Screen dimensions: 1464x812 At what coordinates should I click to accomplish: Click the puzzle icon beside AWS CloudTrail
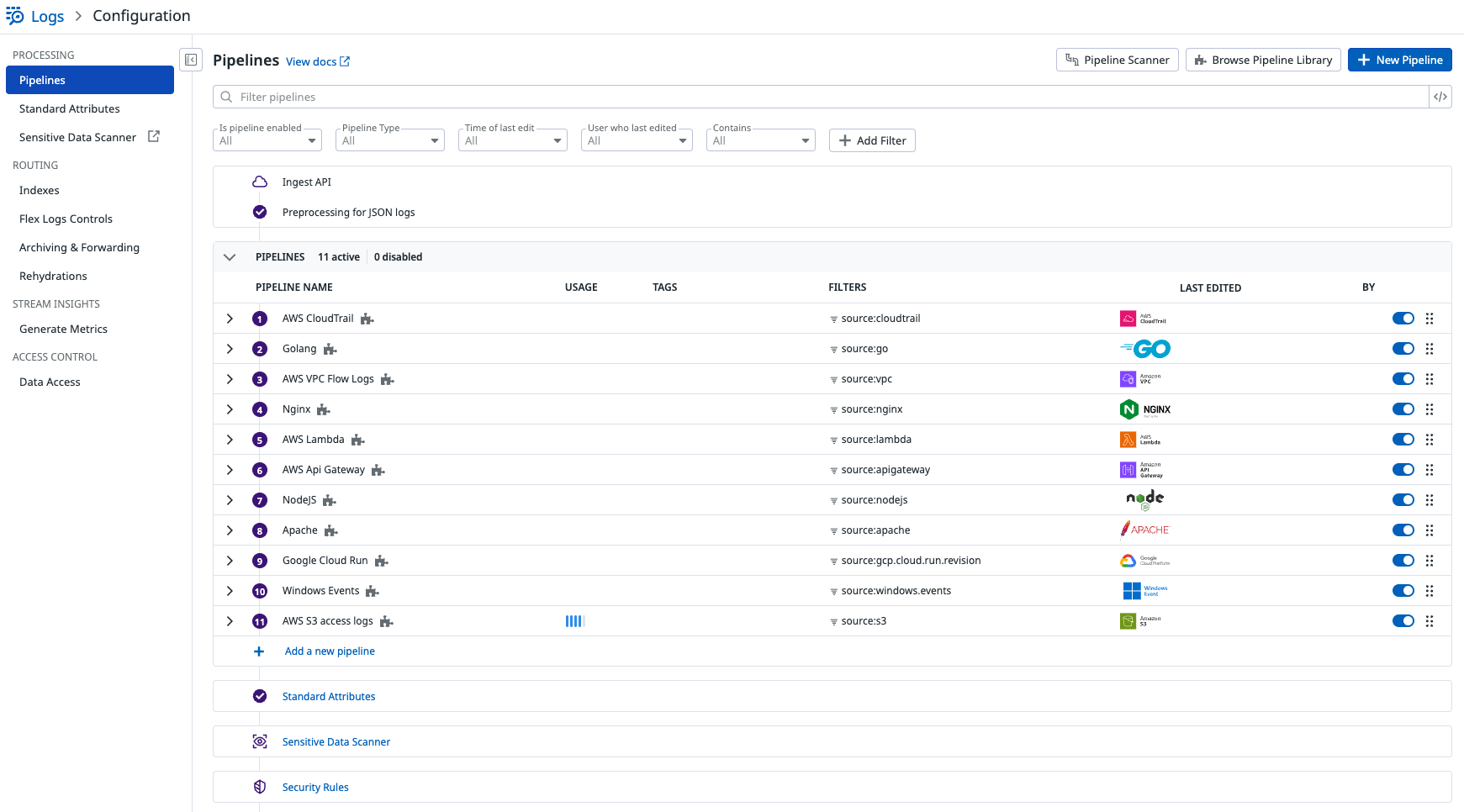[x=367, y=319]
